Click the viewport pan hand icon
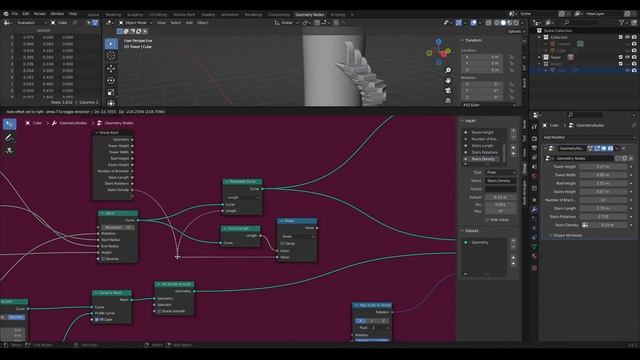This screenshot has height=360, width=640. point(448,80)
